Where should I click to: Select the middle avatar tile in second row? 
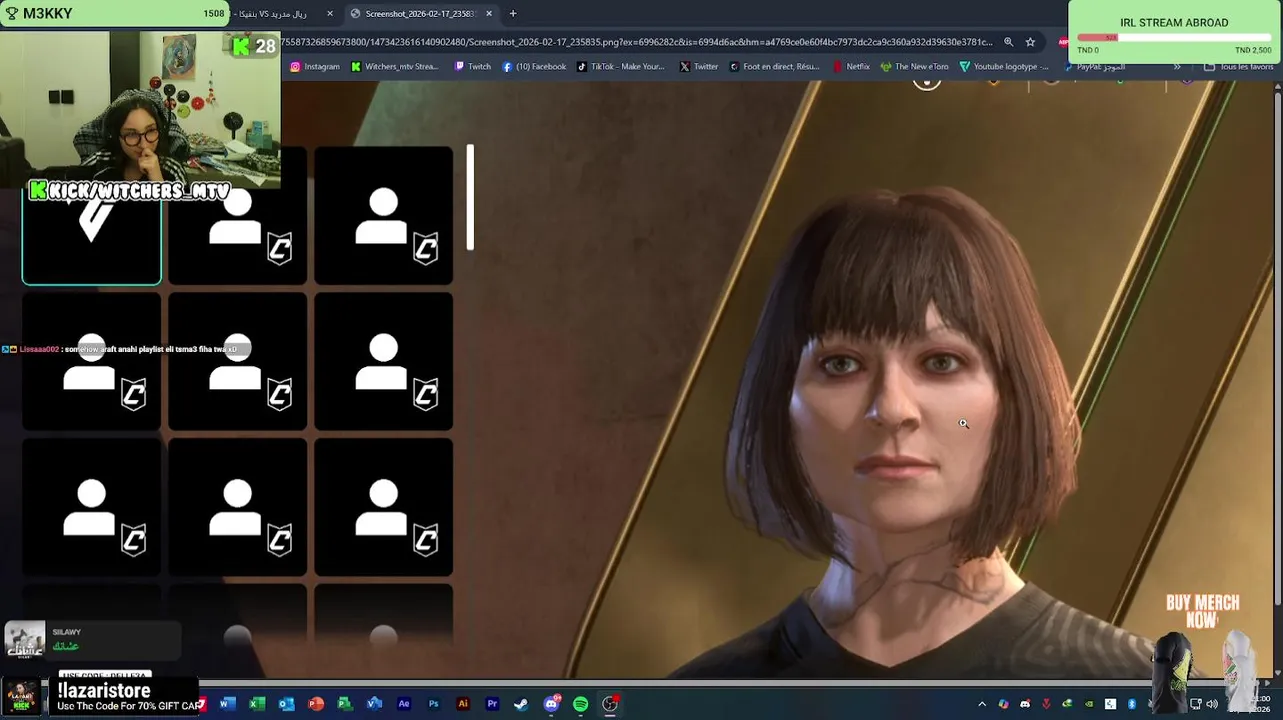click(x=238, y=361)
